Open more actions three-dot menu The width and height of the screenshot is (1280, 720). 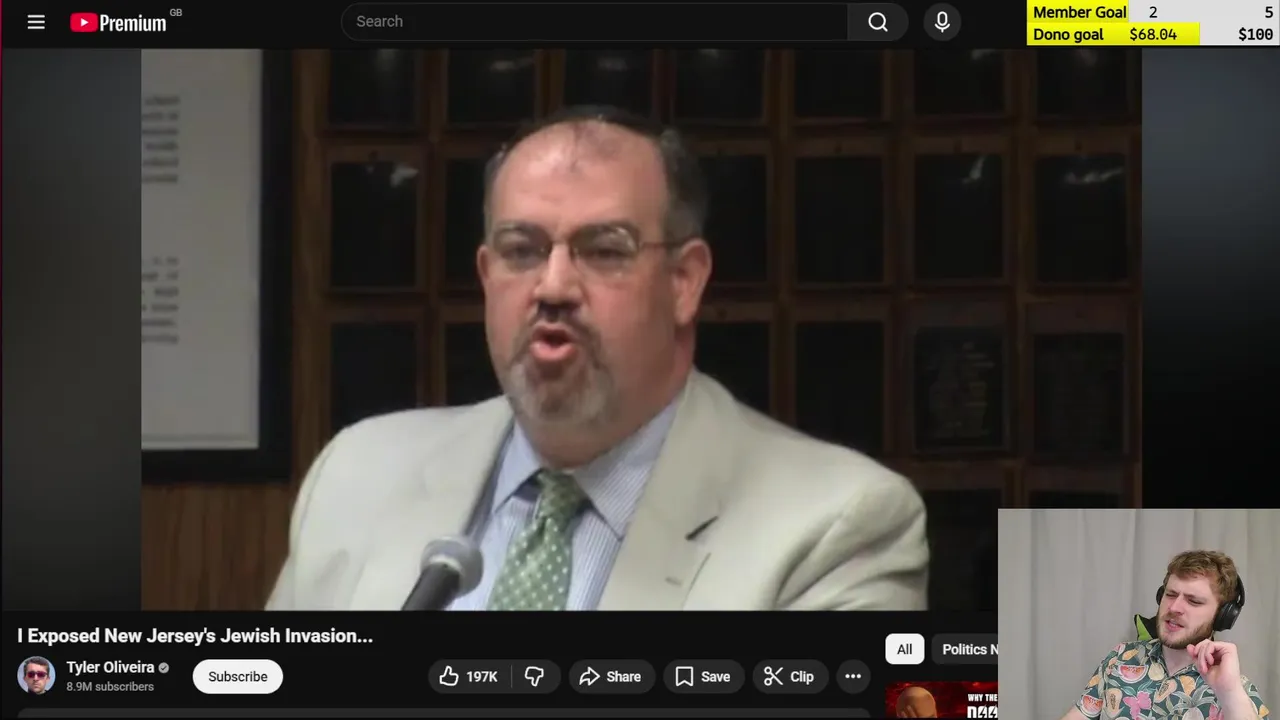(853, 677)
